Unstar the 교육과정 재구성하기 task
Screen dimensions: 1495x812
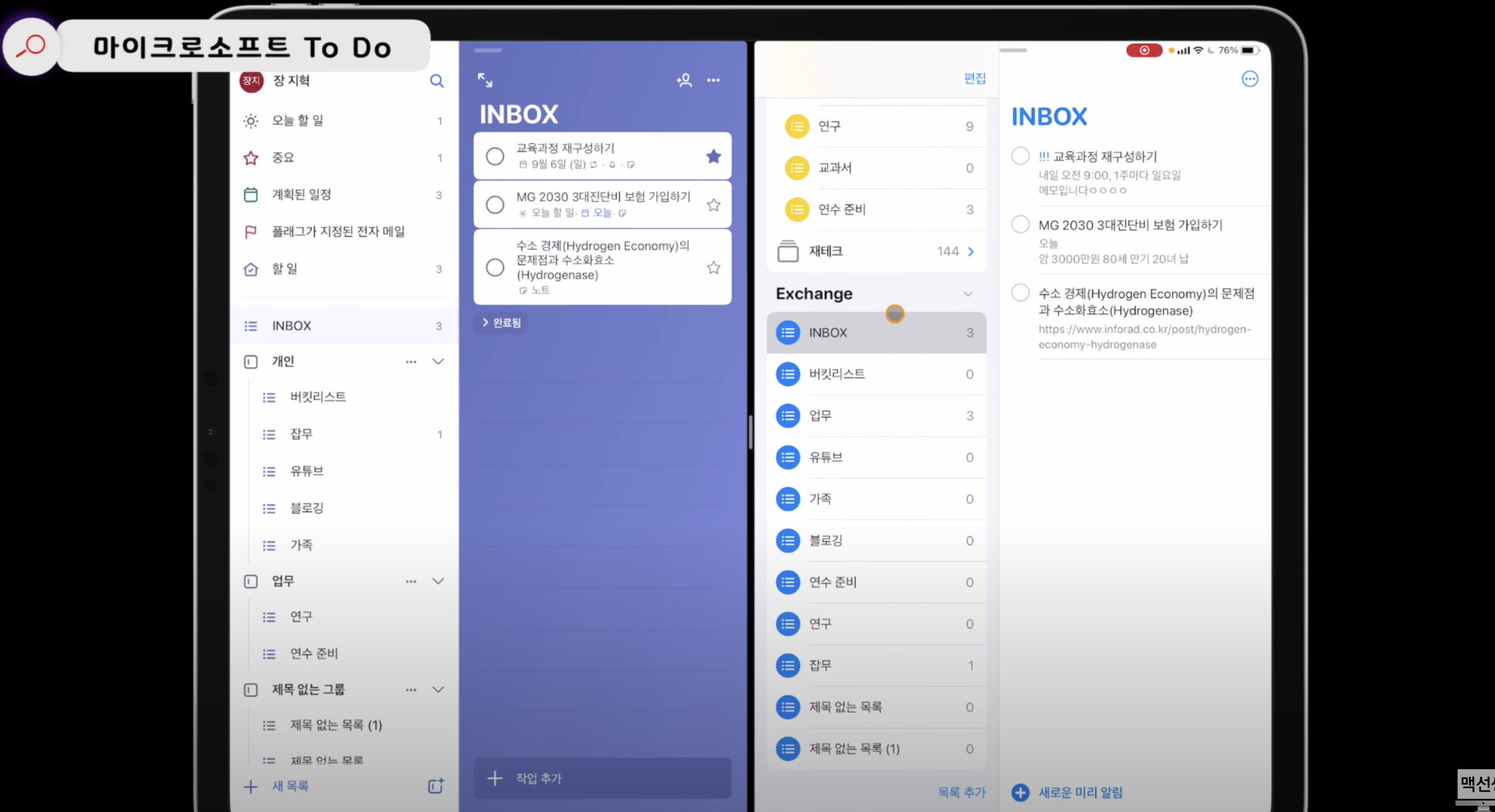[x=713, y=156]
